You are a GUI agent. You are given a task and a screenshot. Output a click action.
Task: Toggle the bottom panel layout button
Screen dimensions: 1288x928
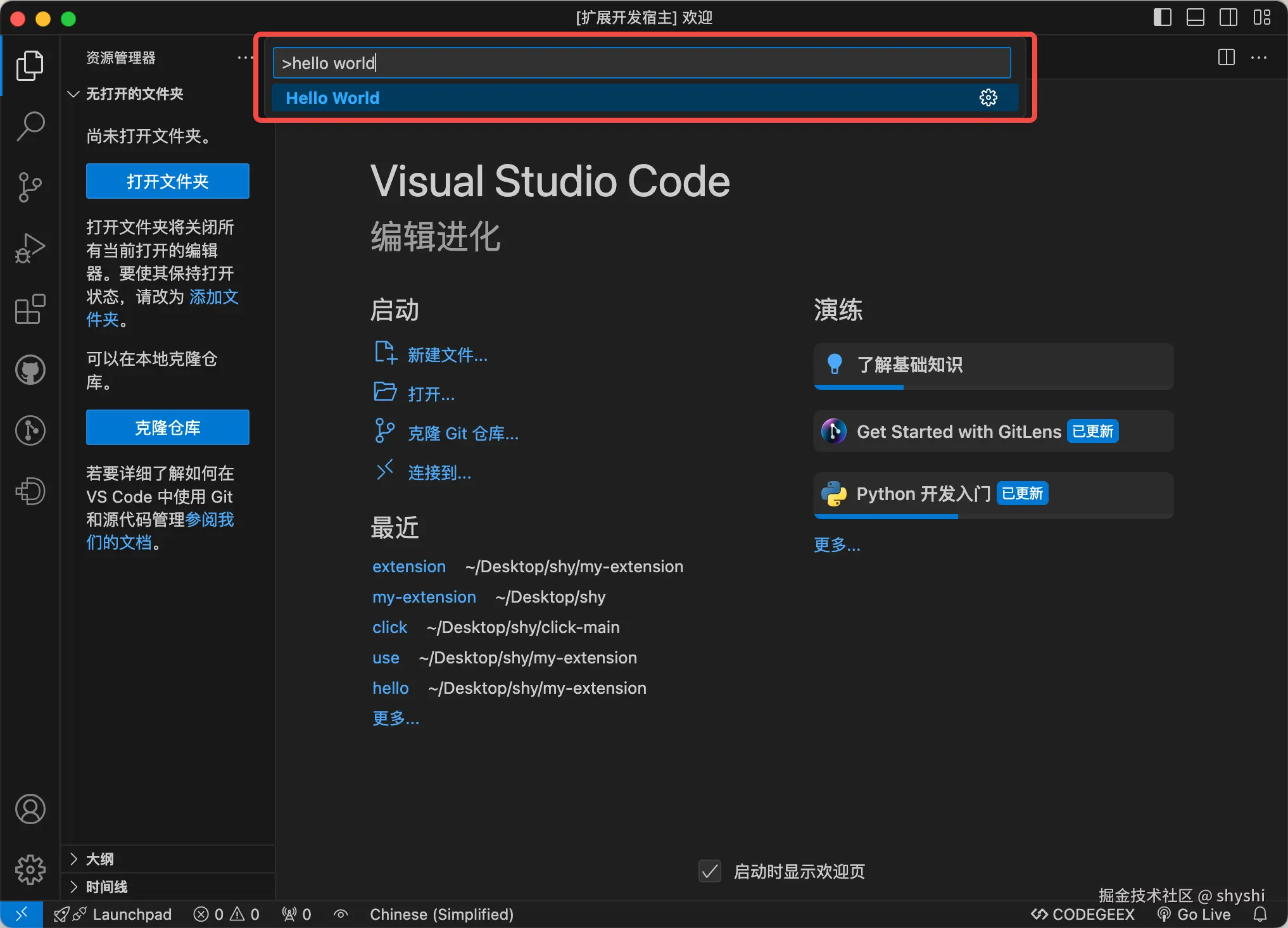[x=1195, y=17]
